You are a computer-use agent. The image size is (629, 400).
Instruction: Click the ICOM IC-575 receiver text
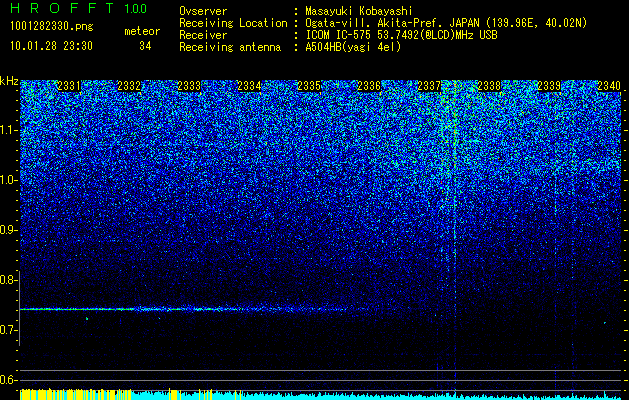click(x=401, y=35)
